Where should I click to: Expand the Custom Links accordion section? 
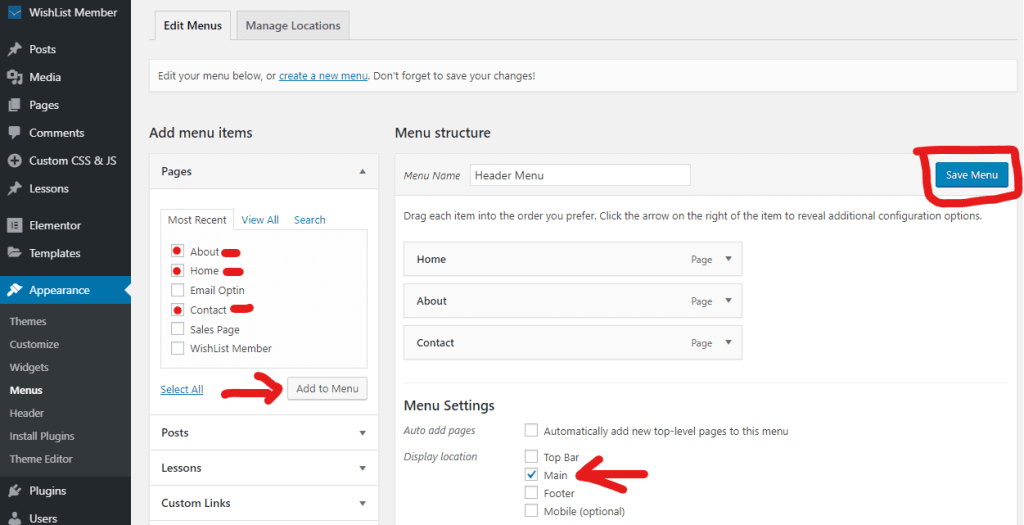(264, 503)
